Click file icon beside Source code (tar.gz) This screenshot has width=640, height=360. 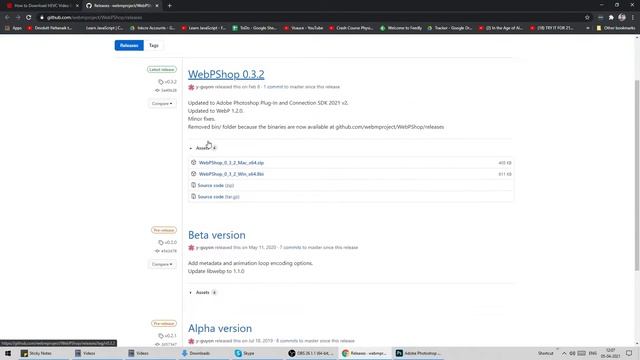click(x=193, y=197)
